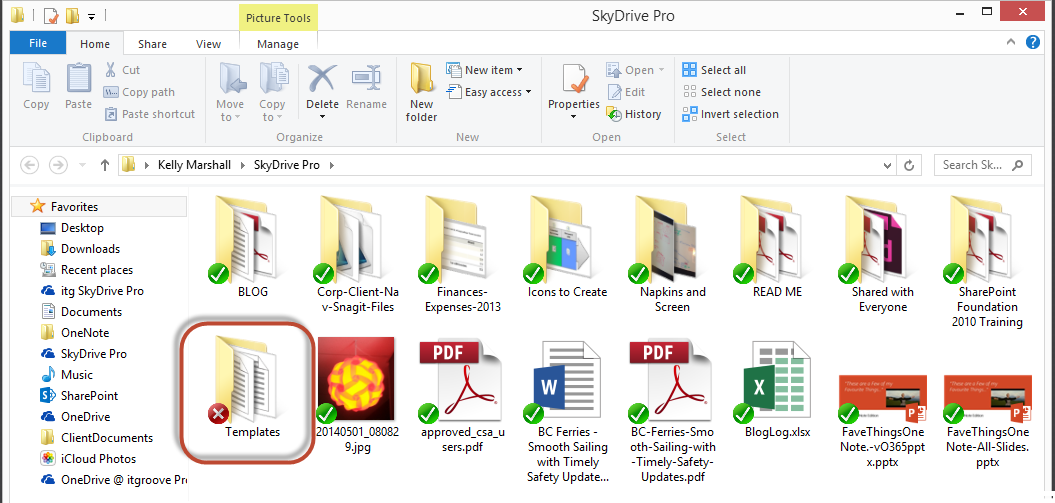Viewport: 1055px width, 503px height.
Task: Click the Picture Tools contextual tab
Action: point(278,18)
